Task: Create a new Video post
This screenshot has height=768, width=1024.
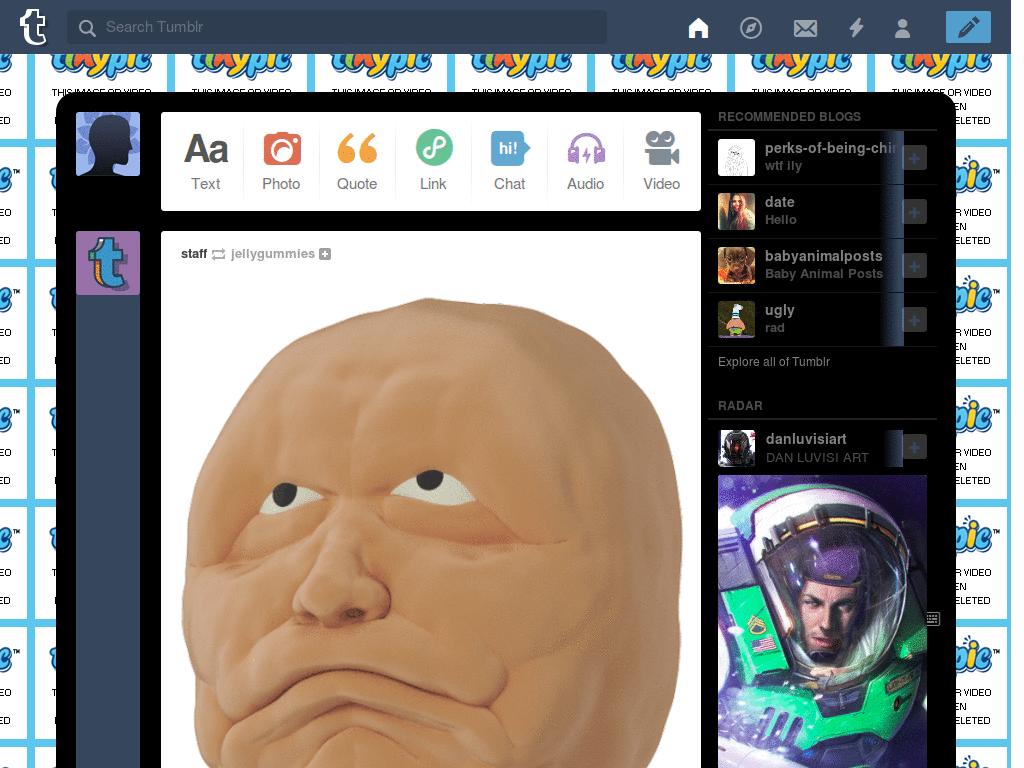Action: tap(662, 161)
